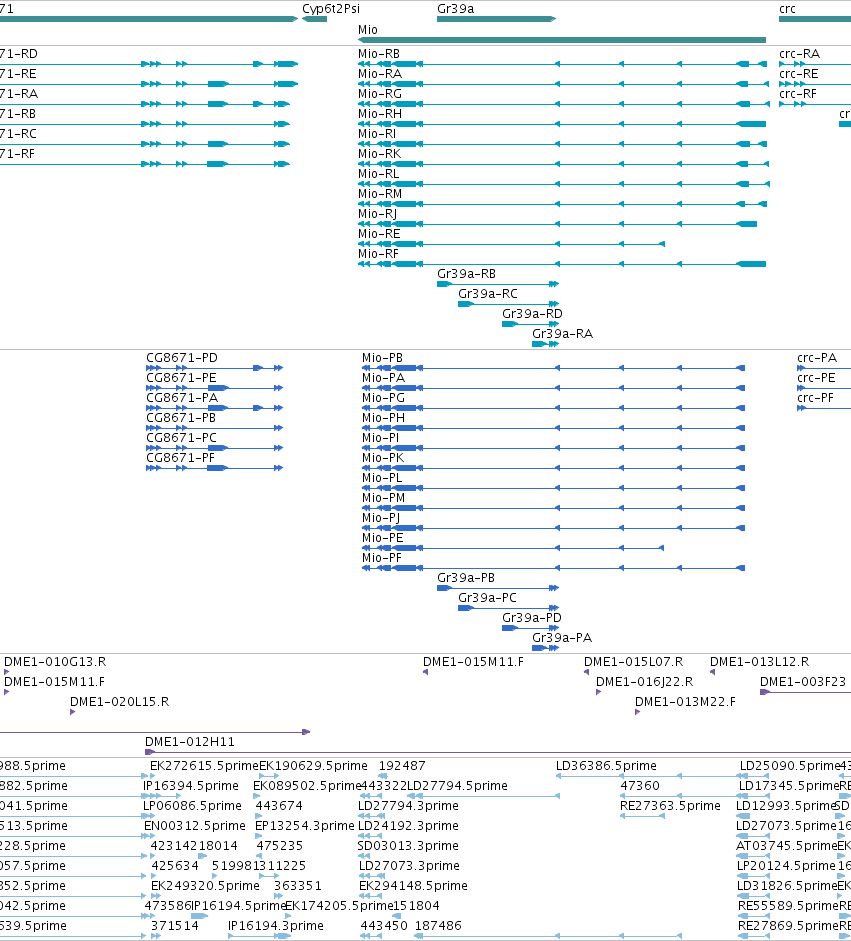This screenshot has height=941, width=851.
Task: Choose protein label Mio-PI
Action: (380, 437)
